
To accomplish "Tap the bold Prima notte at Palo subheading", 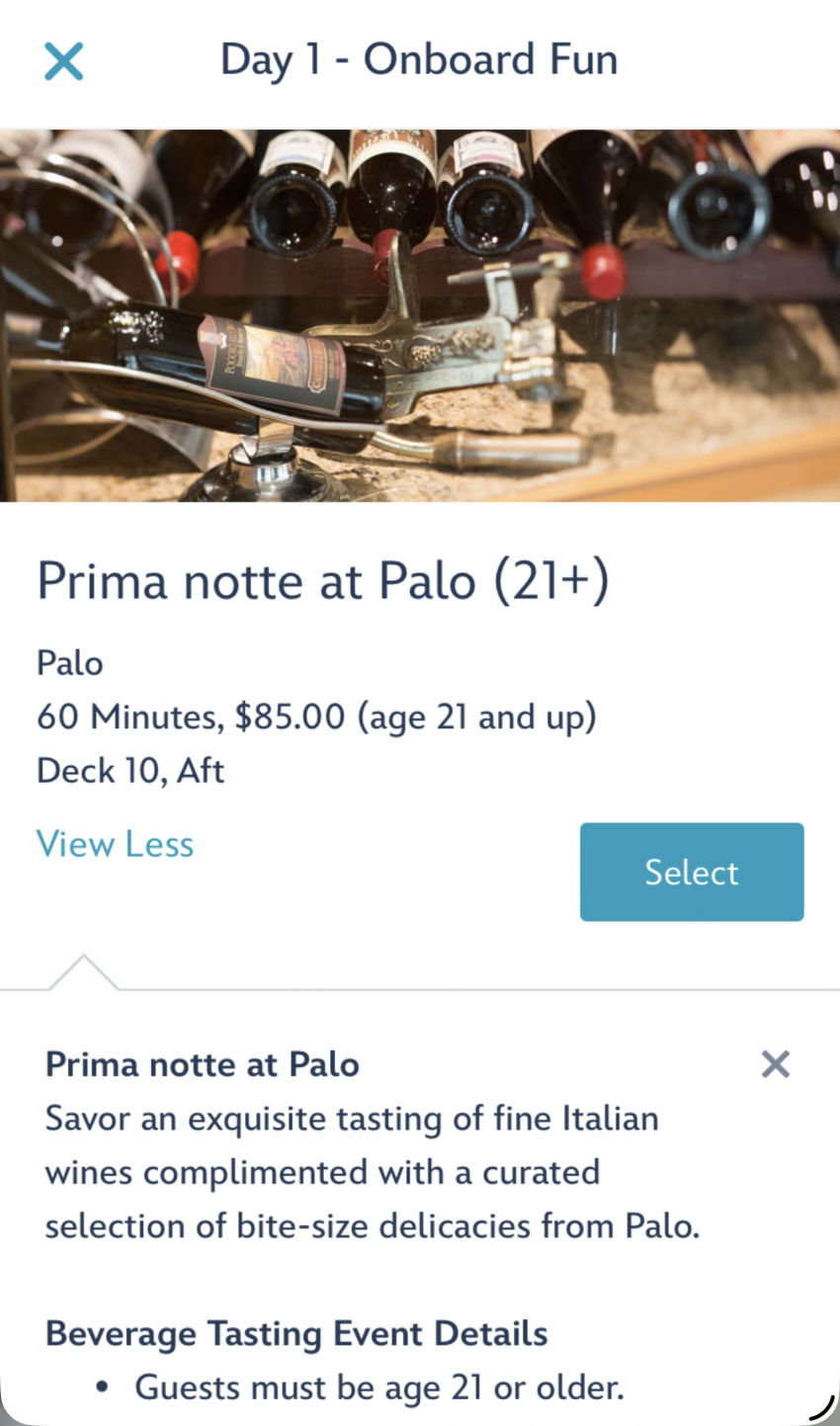I will 203,1064.
